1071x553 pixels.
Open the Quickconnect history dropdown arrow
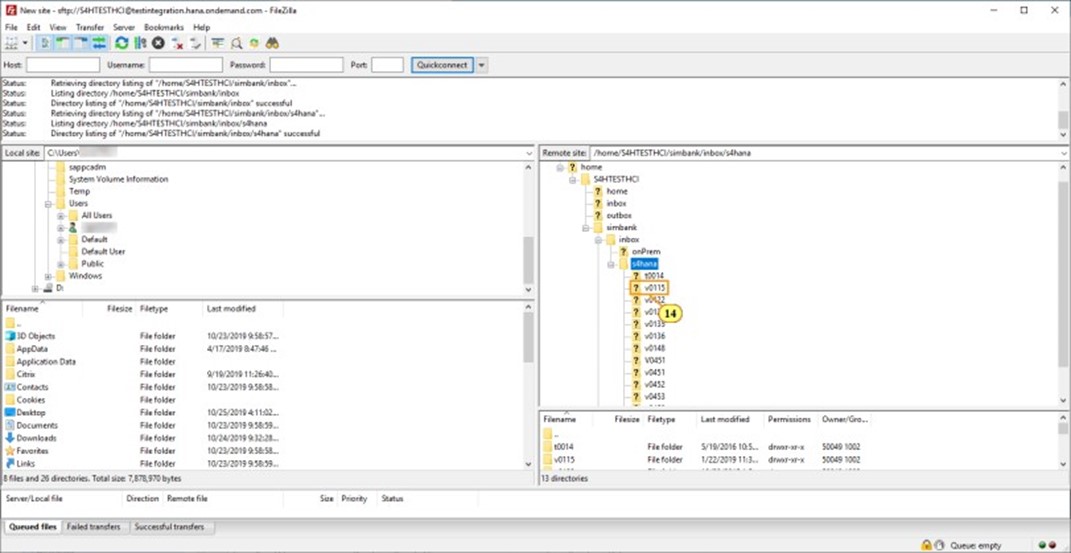[482, 65]
